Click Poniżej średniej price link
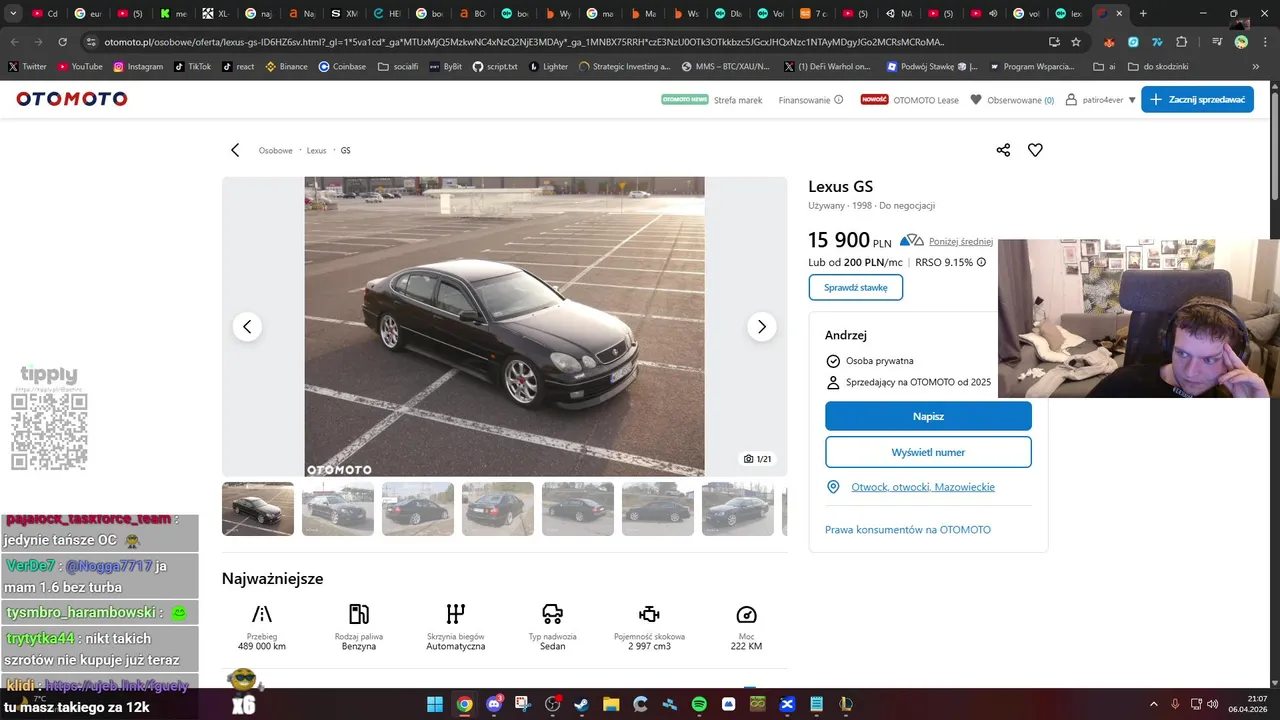This screenshot has width=1280, height=720. click(x=961, y=241)
